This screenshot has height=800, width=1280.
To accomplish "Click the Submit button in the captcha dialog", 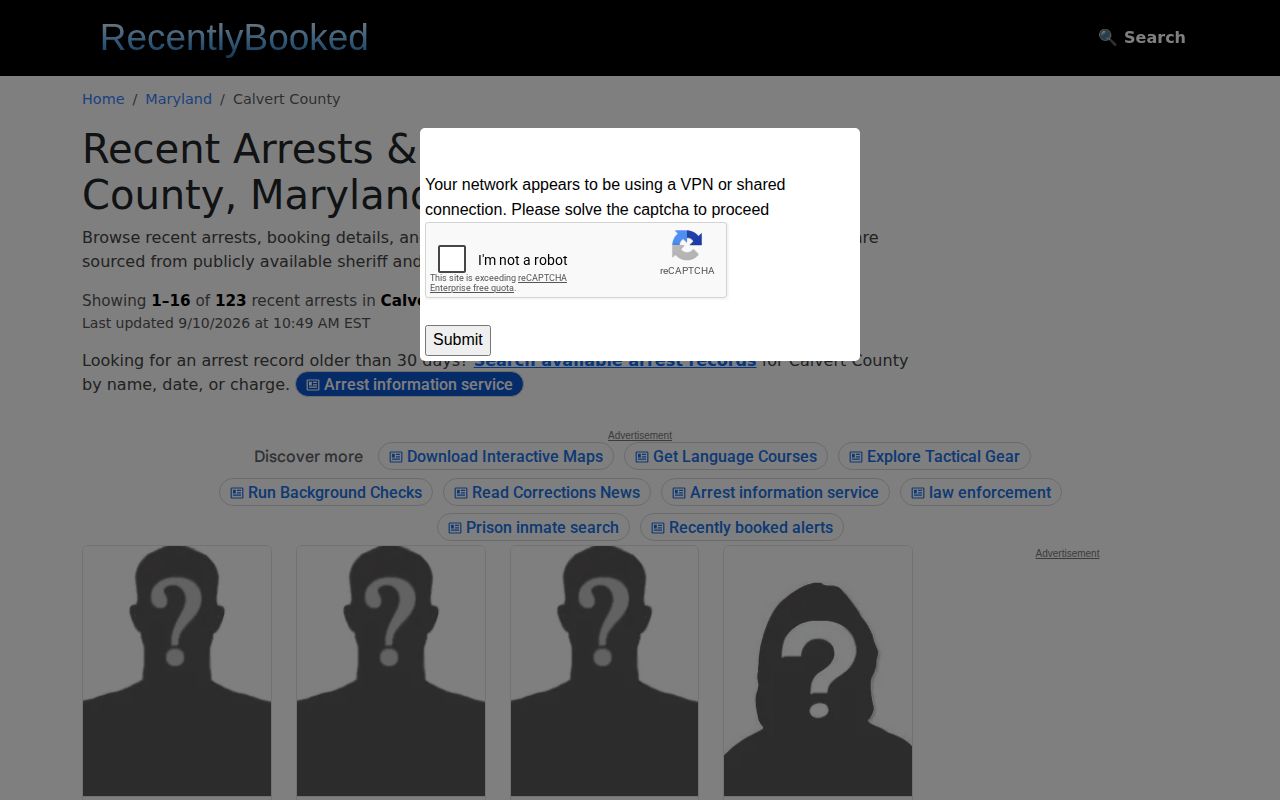I will pos(458,340).
